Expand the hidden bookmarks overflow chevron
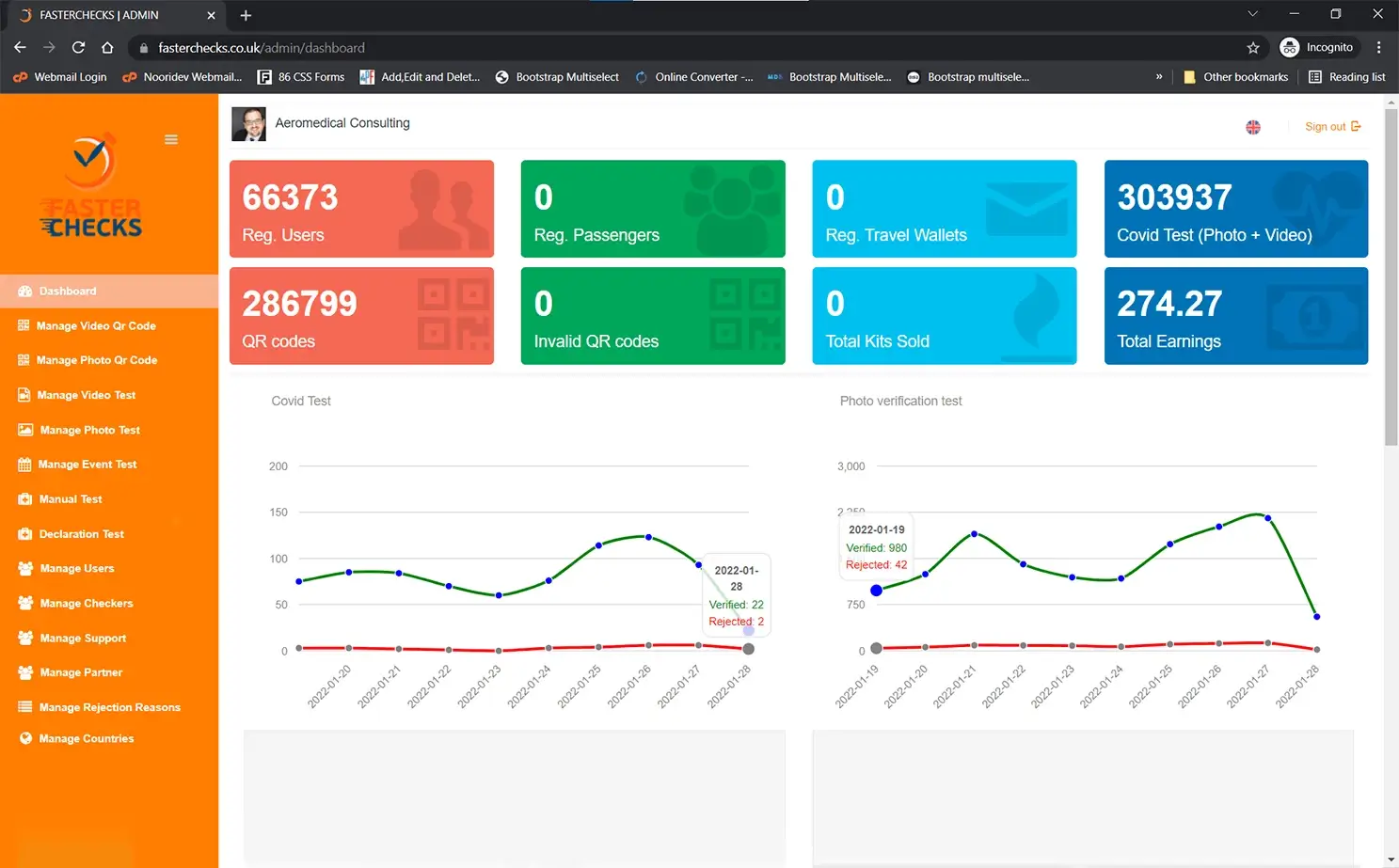 coord(1158,77)
